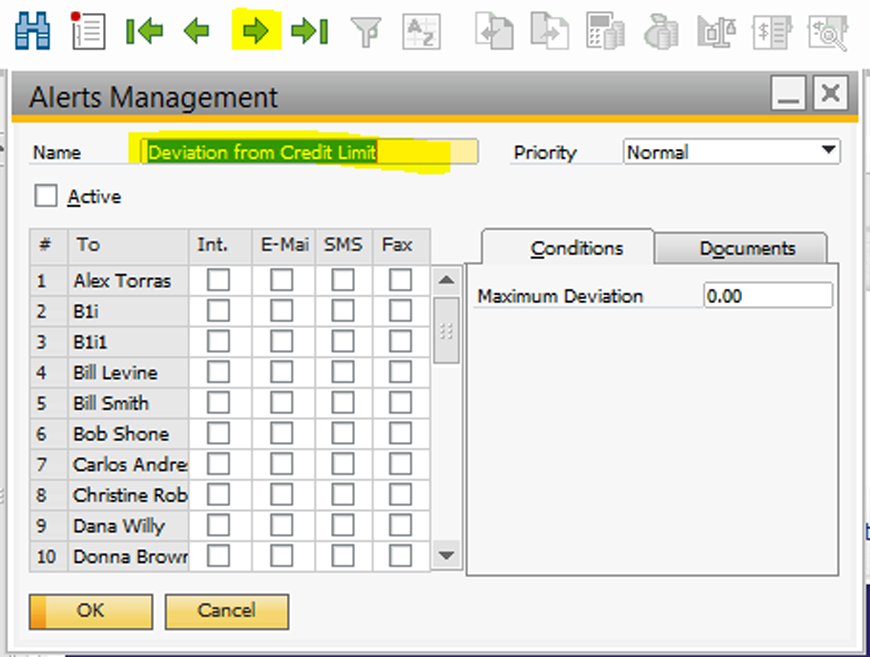The image size is (870, 657).
Task: Select the Find binoculars icon
Action: 33,30
